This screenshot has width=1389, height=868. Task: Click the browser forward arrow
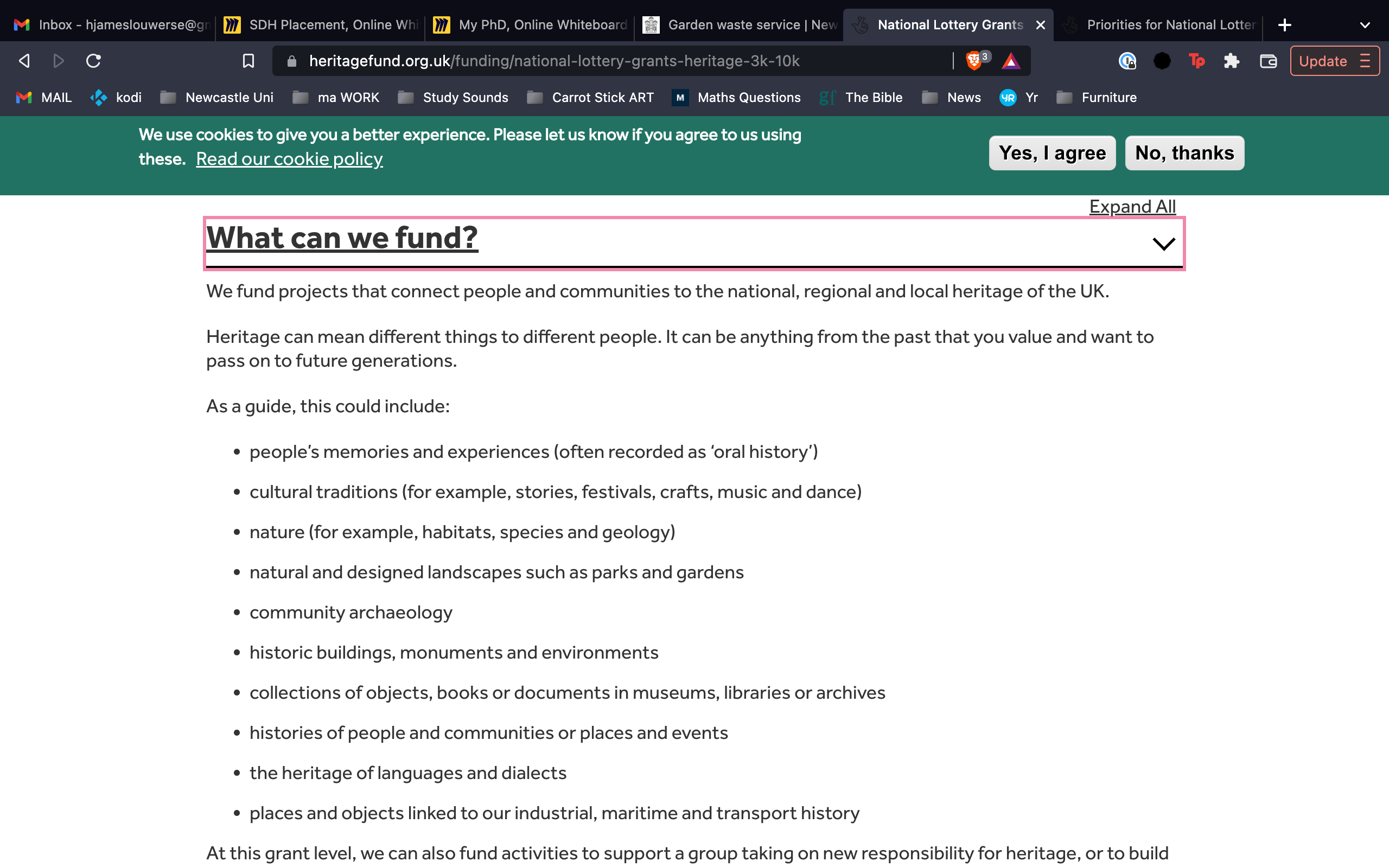pos(58,61)
